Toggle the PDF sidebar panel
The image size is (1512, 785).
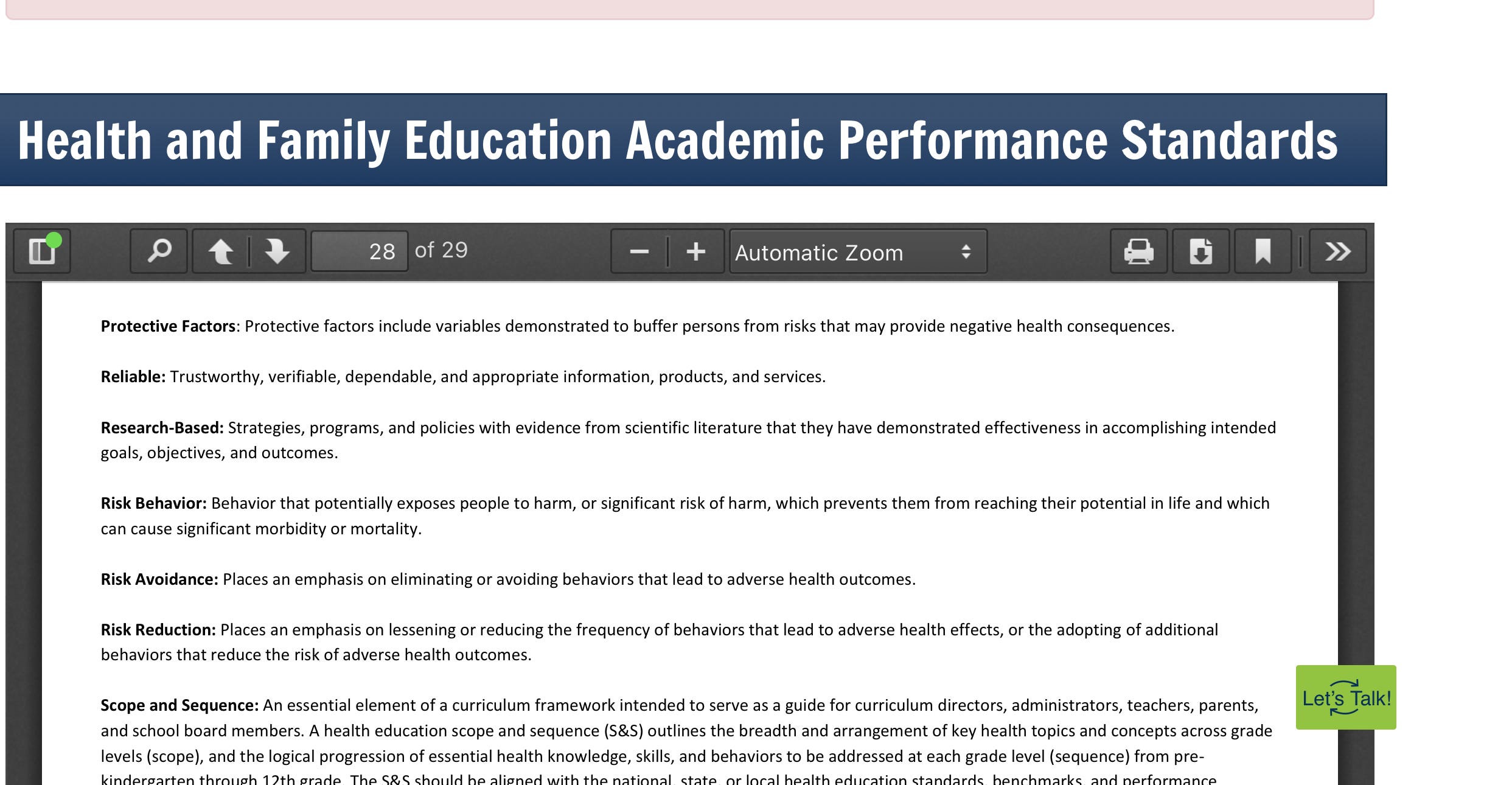[42, 251]
